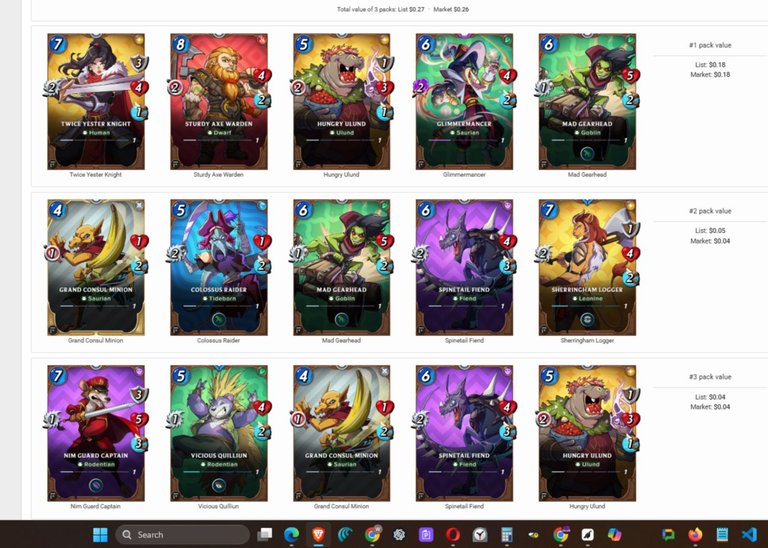
Task: Open the Sturdy Axe Warden card
Action: pos(219,101)
